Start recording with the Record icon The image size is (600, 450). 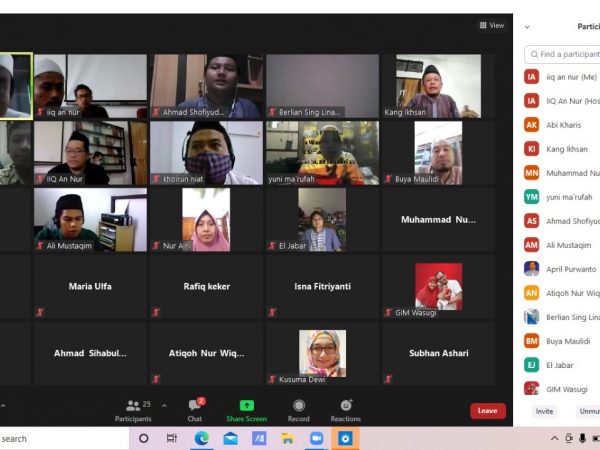pyautogui.click(x=299, y=408)
